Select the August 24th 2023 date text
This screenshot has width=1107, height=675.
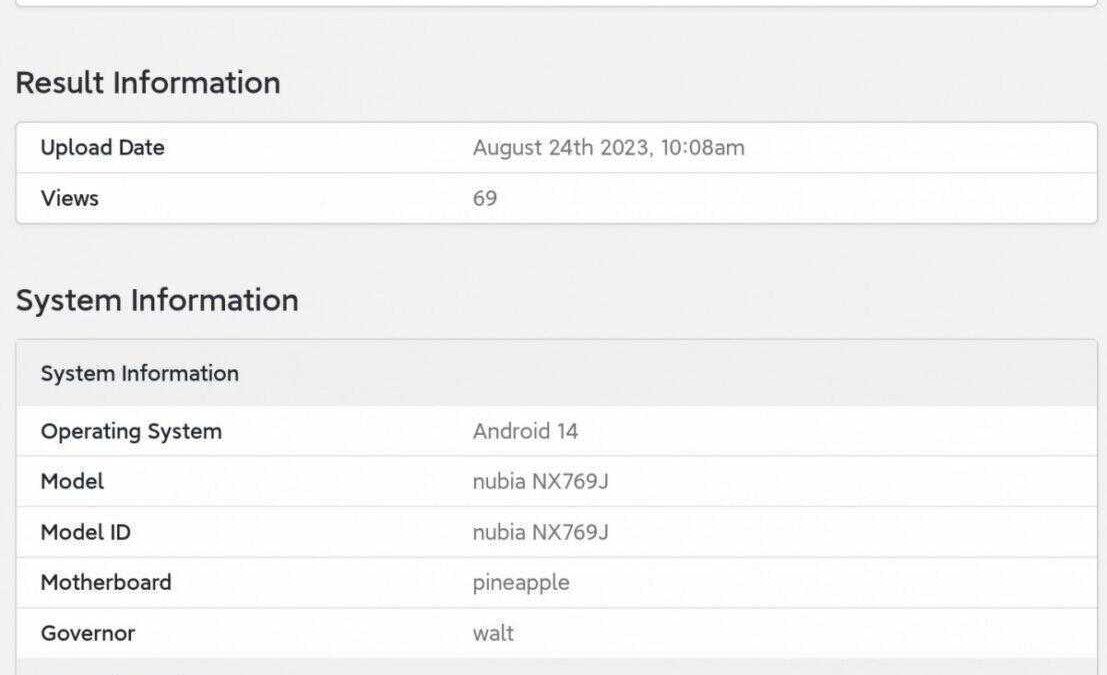click(562, 148)
